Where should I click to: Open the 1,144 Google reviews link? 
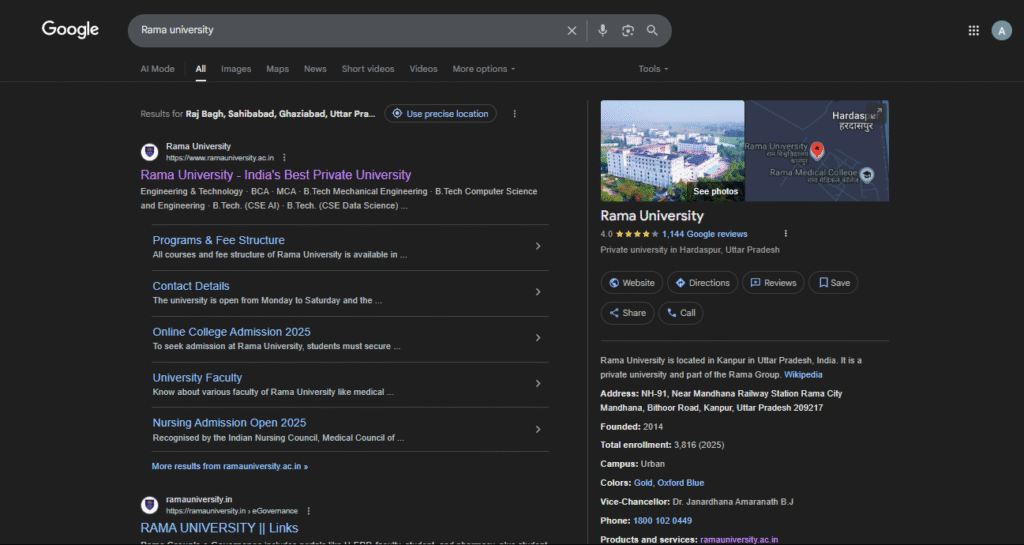[x=704, y=234]
